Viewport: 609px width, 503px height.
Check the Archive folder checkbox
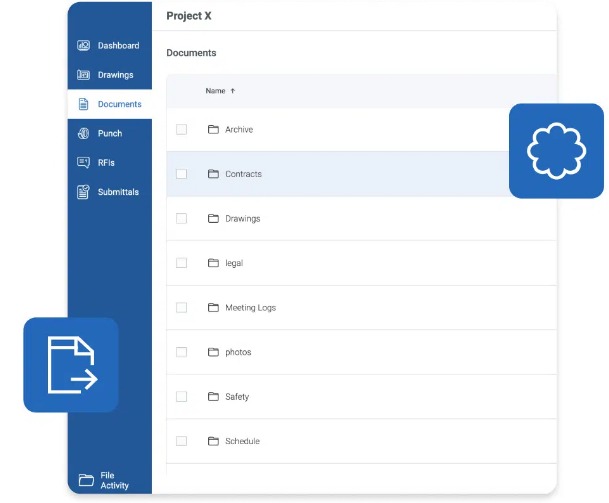tap(181, 130)
